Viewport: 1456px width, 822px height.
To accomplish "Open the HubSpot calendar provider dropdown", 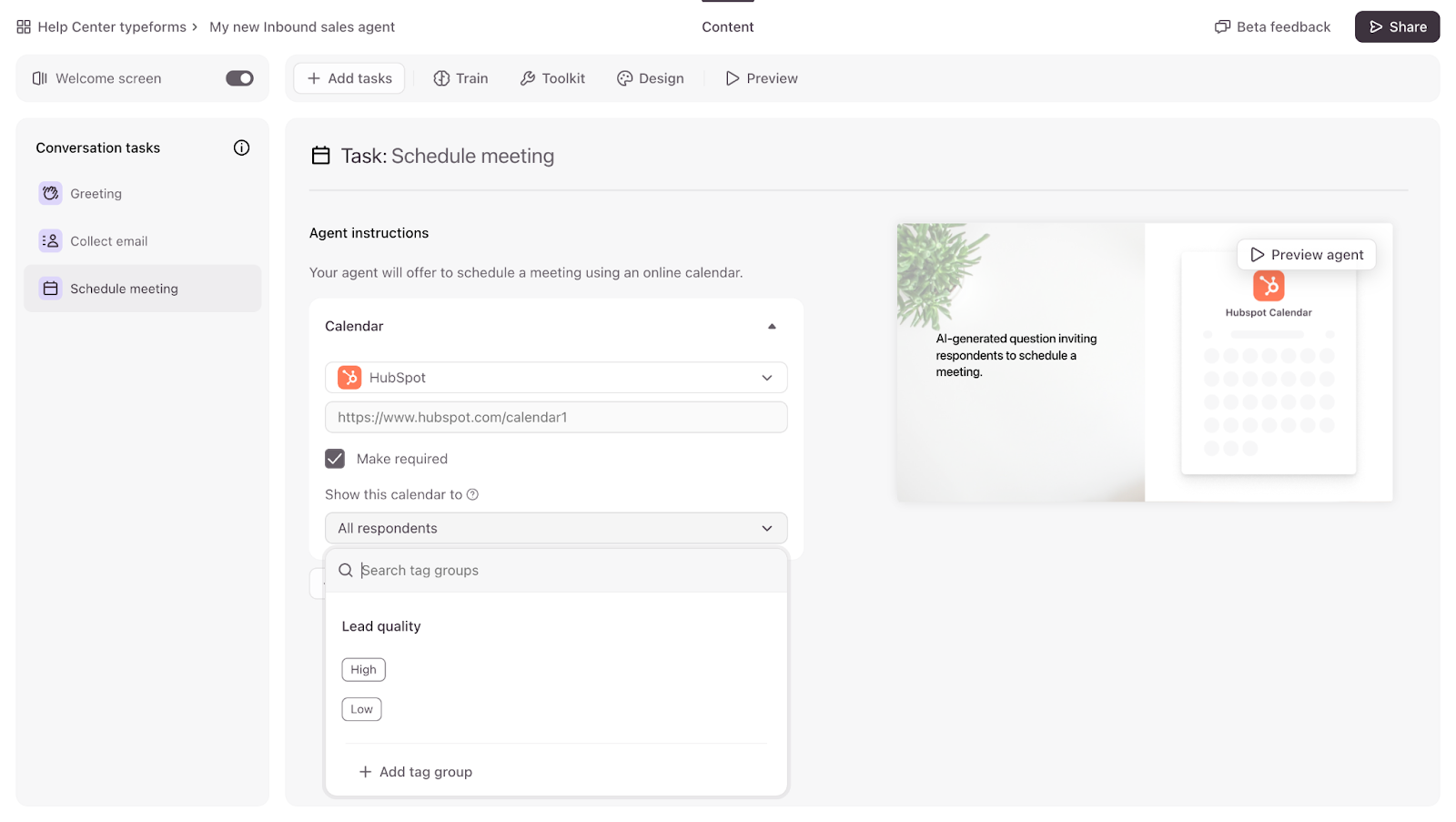I will click(x=555, y=378).
